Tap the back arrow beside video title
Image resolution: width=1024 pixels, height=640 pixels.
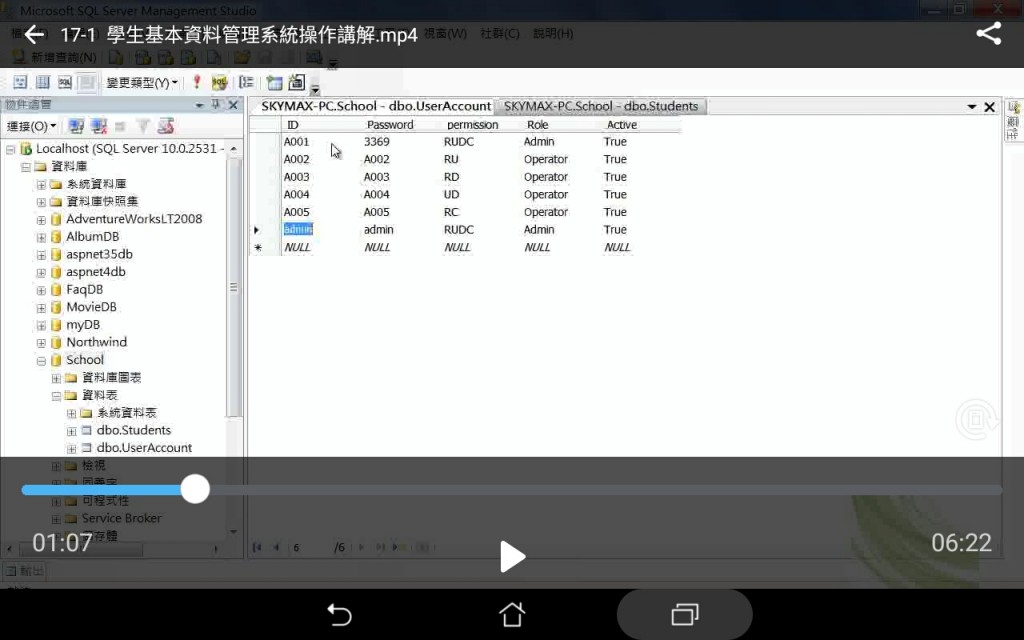(x=34, y=35)
